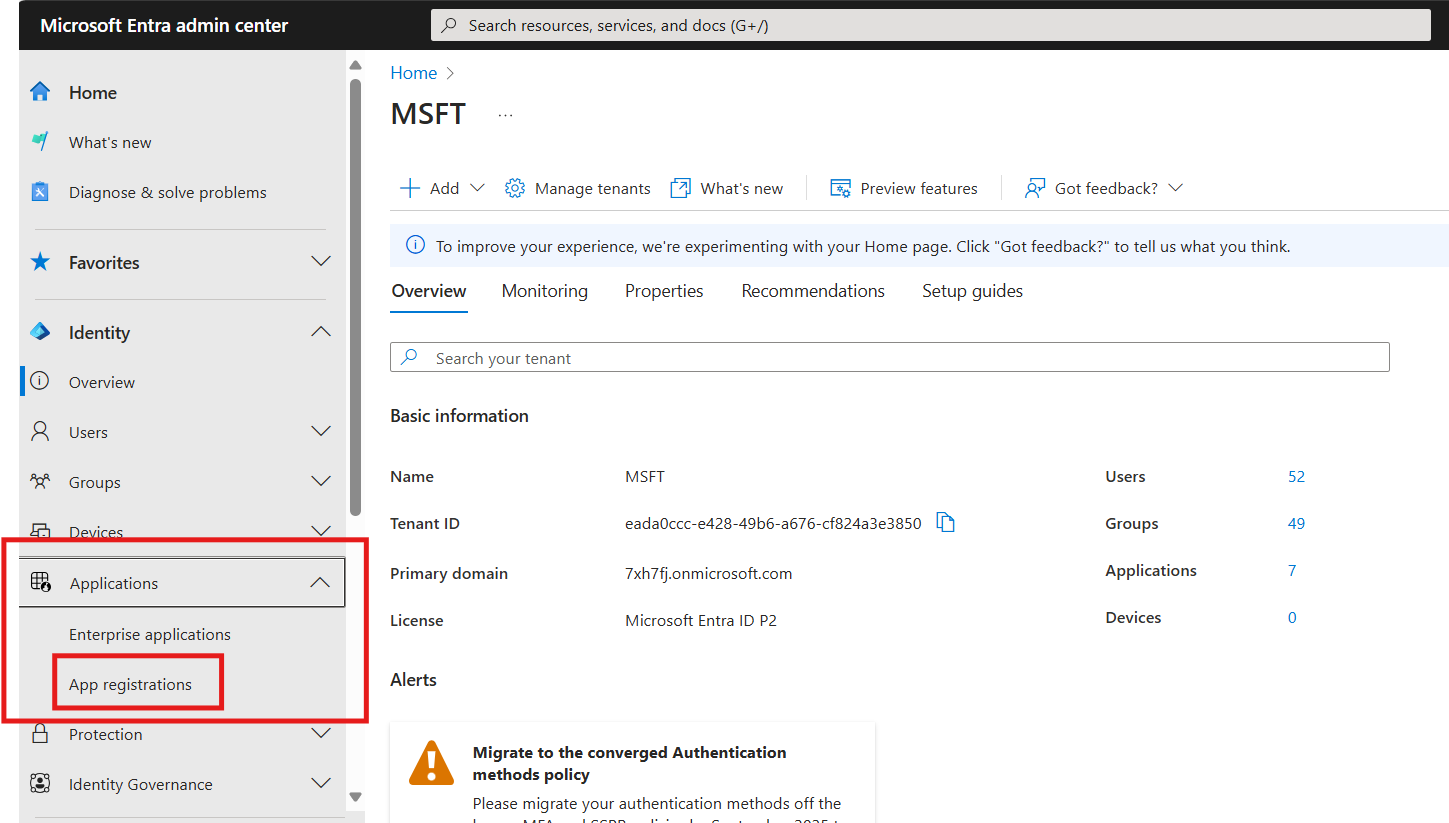
Task: Open the MSFT ellipsis more options
Action: point(505,115)
